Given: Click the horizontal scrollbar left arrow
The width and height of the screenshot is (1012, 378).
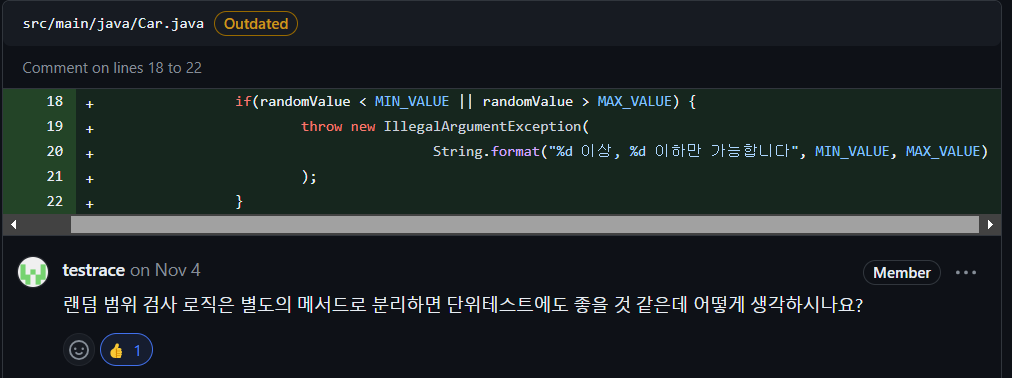Looking at the screenshot, I should tap(13, 224).
